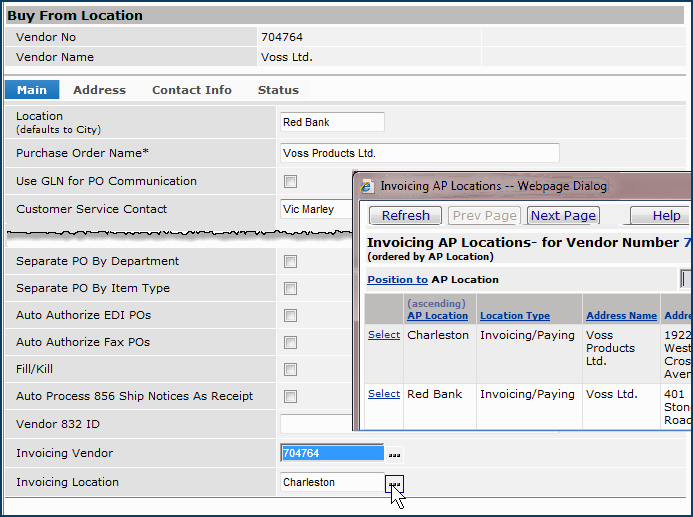Image resolution: width=693 pixels, height=517 pixels.
Task: Click the Invoicing Vendor lookup ellipsis button
Action: click(x=395, y=454)
